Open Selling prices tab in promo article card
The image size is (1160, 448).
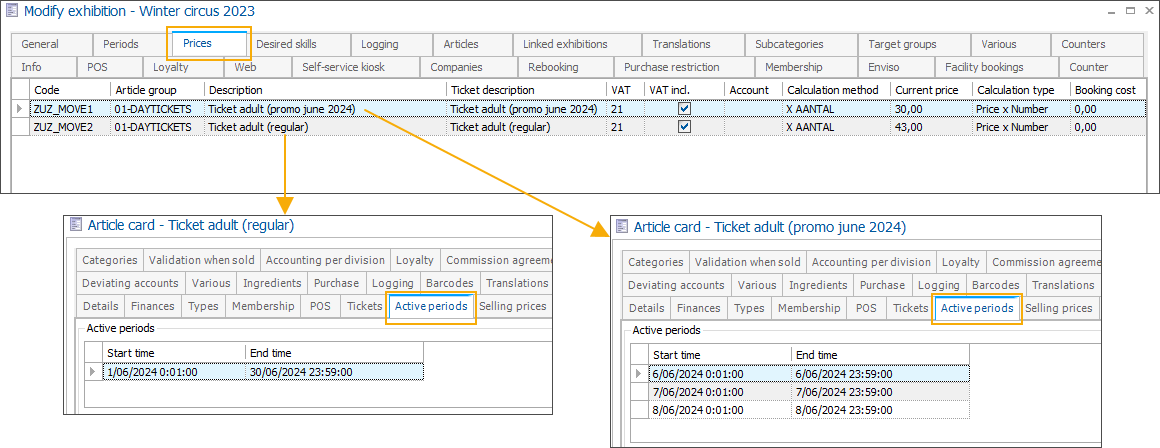coord(1058,308)
